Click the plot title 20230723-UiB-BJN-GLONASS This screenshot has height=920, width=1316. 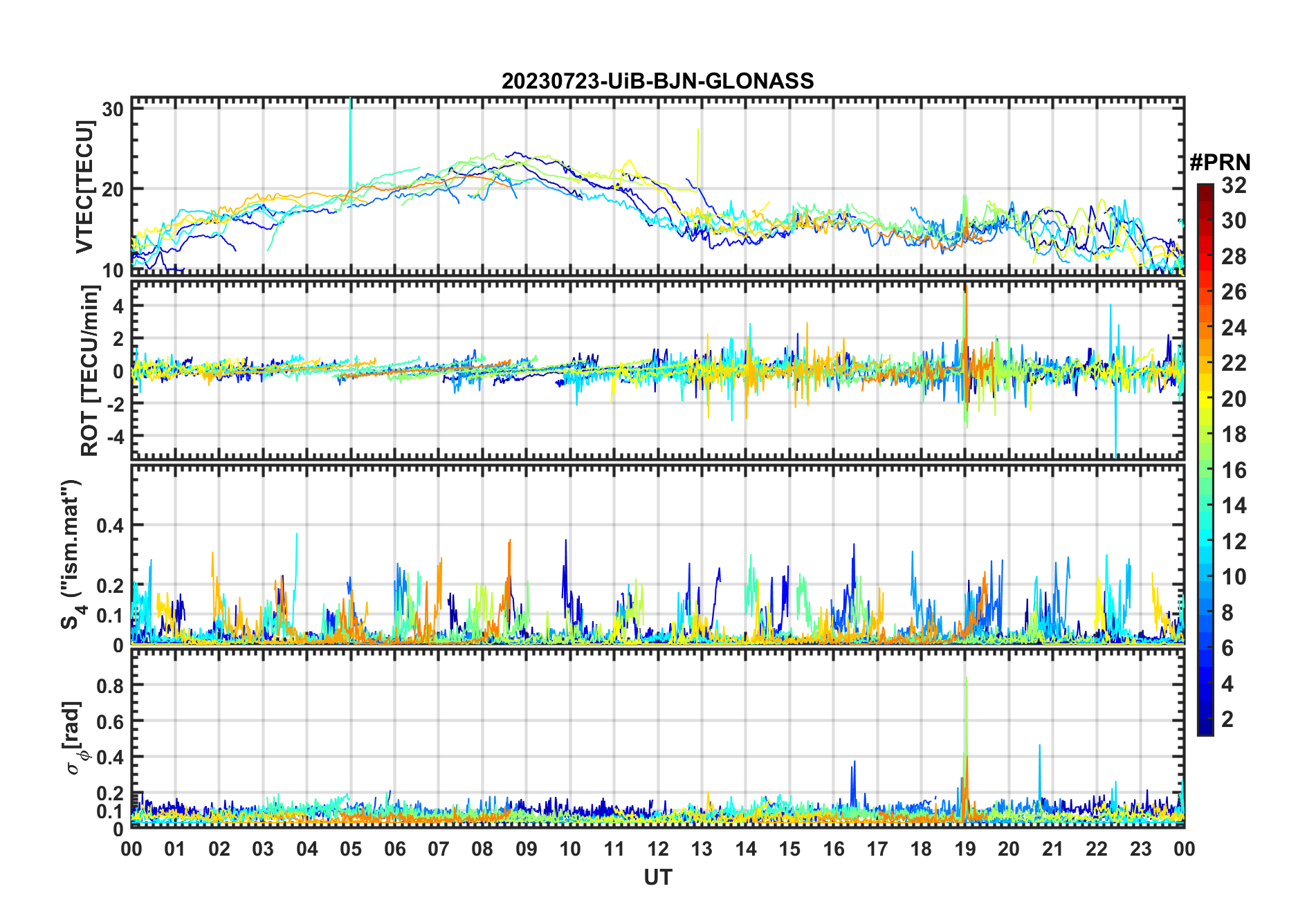(657, 81)
